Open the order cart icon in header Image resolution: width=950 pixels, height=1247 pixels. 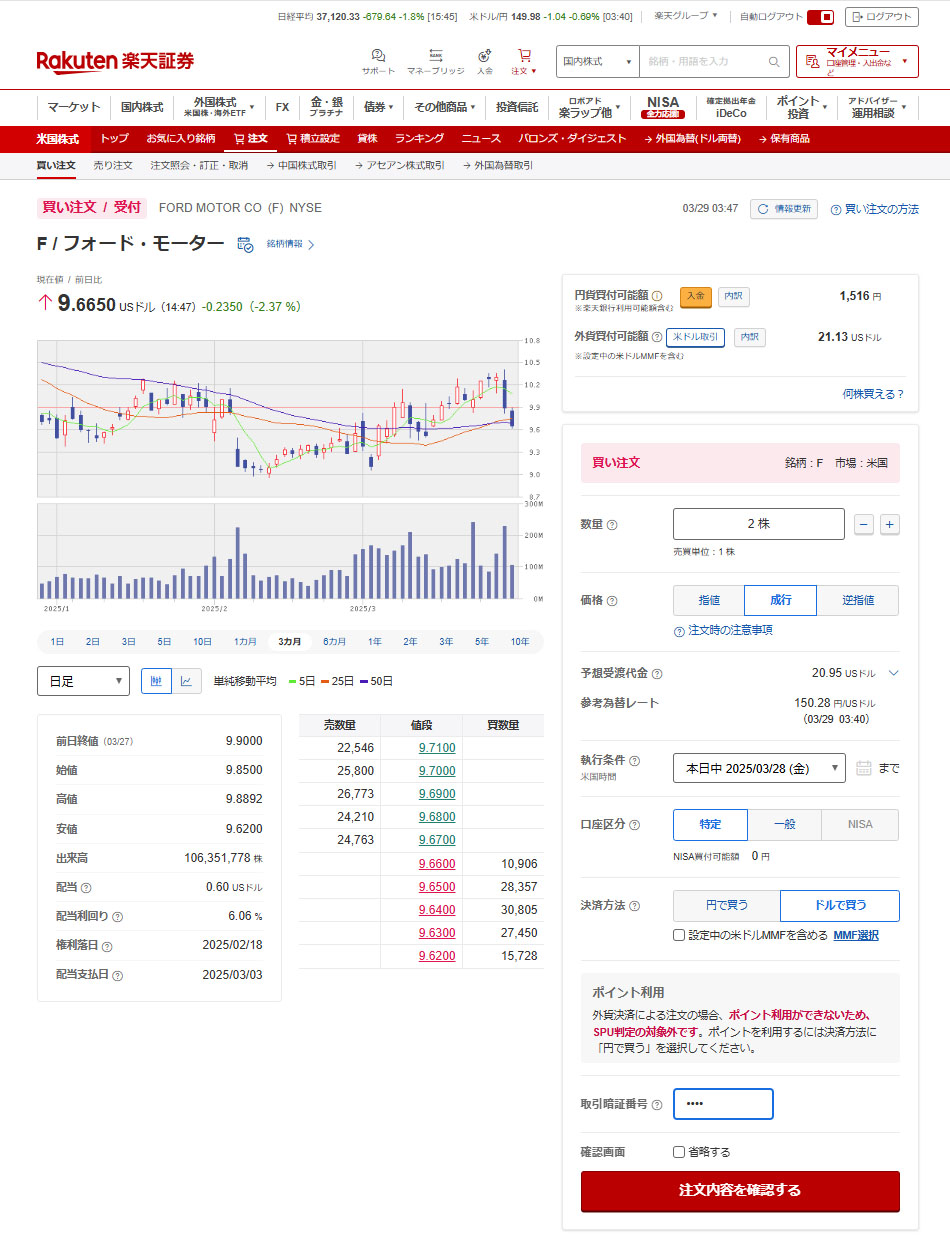click(524, 56)
